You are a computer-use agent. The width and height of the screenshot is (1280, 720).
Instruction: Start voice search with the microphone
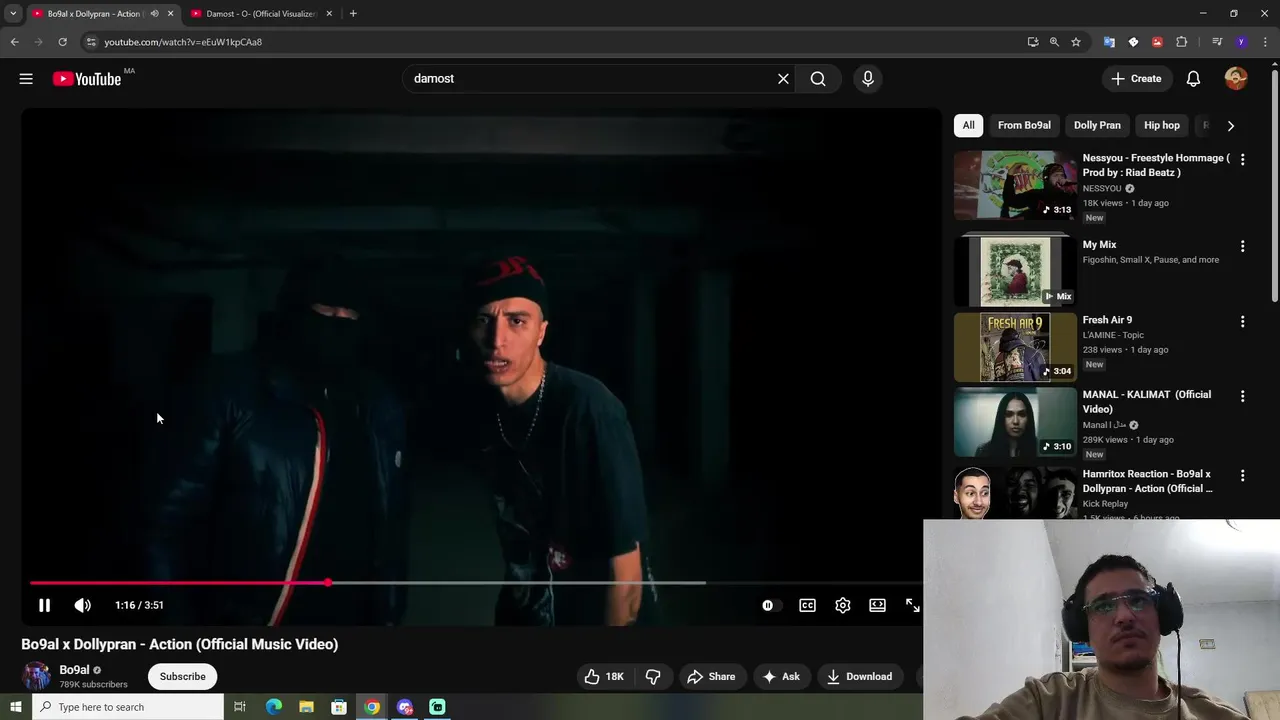(868, 79)
